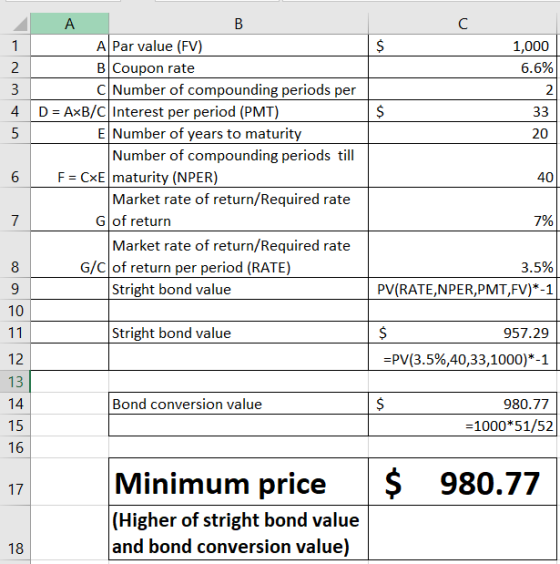Viewport: 560px width, 564px height.
Task: Click 'of return per period (RATE)' cell
Action: coord(238,255)
